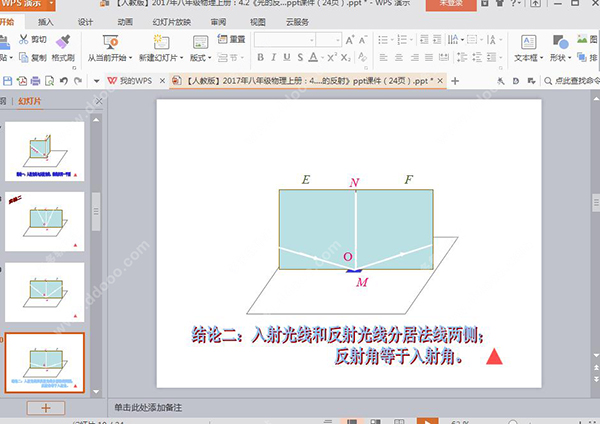Screen dimensions: 600x424
Task: Click the distributed alignment icon
Action: 444,58
